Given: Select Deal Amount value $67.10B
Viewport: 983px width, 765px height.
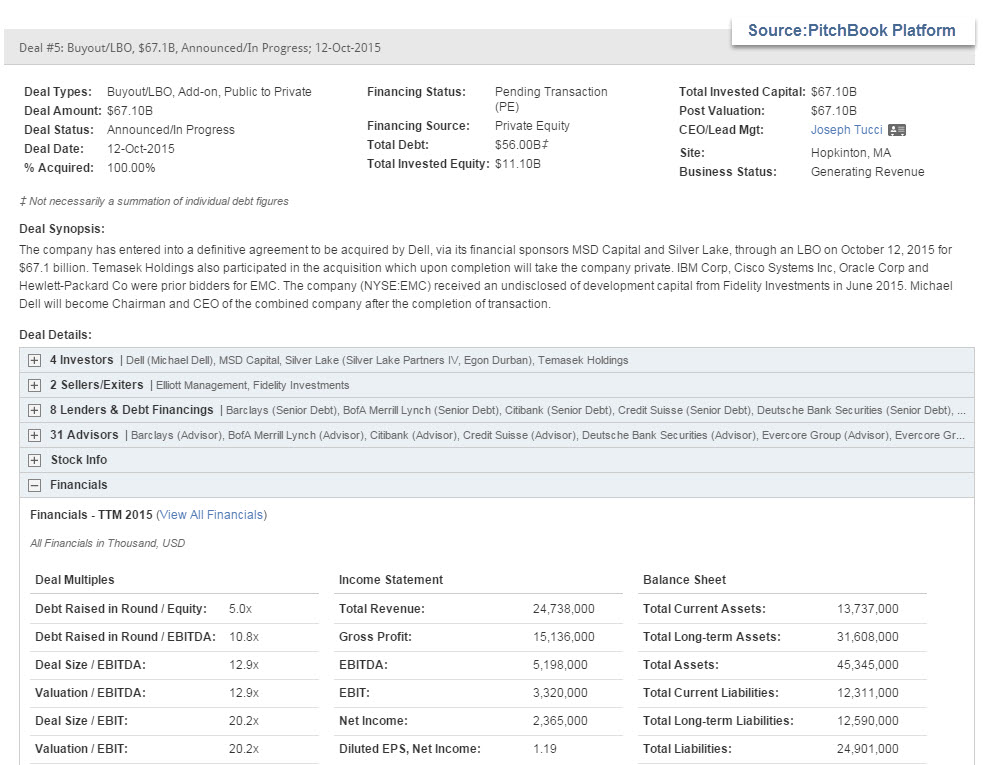Looking at the screenshot, I should [130, 111].
